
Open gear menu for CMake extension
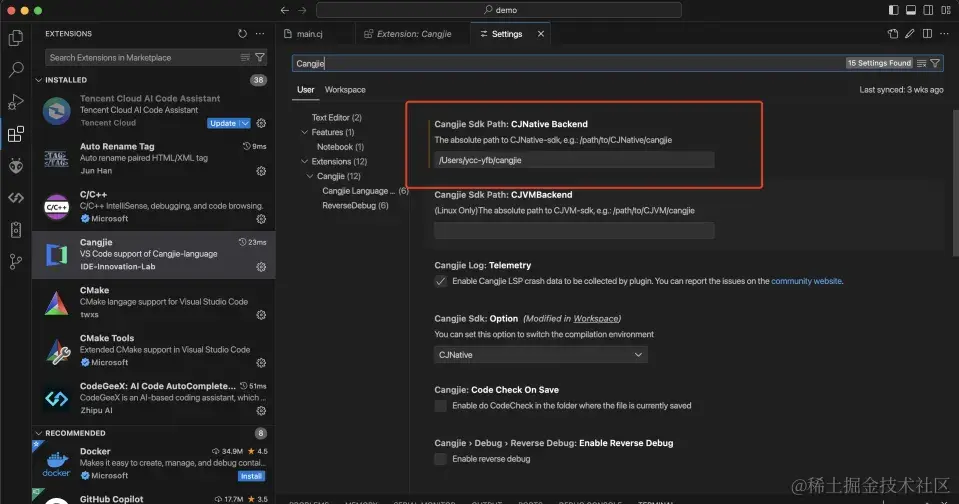(x=261, y=315)
